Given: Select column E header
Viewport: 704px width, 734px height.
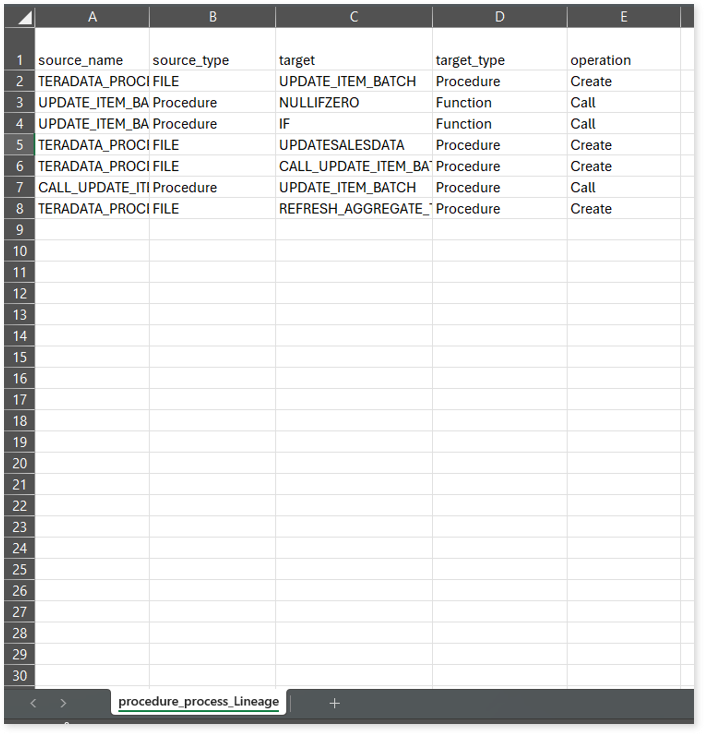Looking at the screenshot, I should [x=623, y=17].
